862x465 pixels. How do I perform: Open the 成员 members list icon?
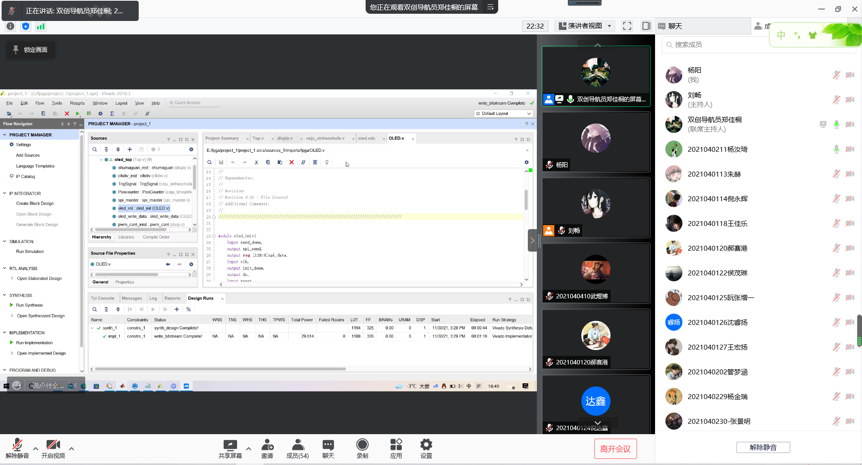click(297, 446)
